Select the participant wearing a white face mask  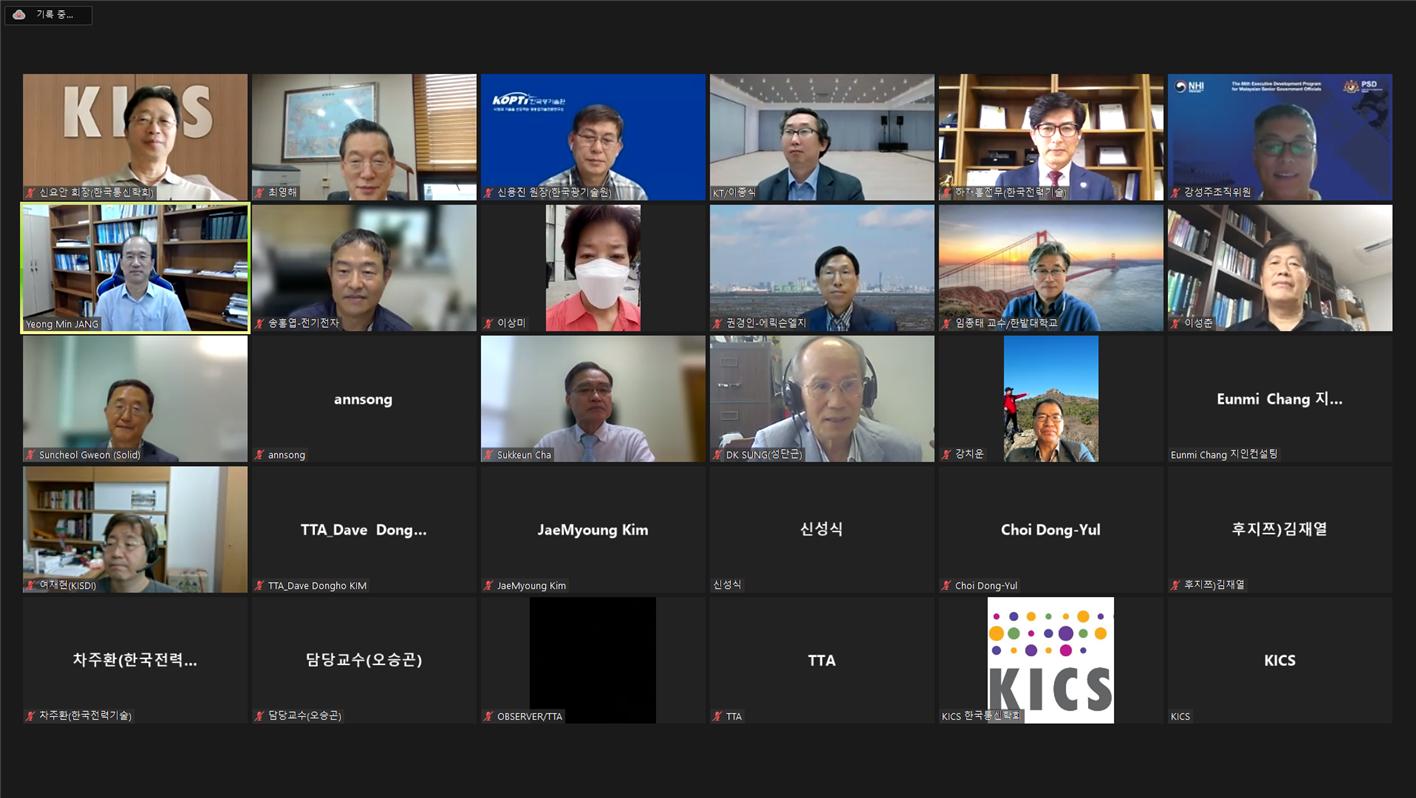point(593,268)
